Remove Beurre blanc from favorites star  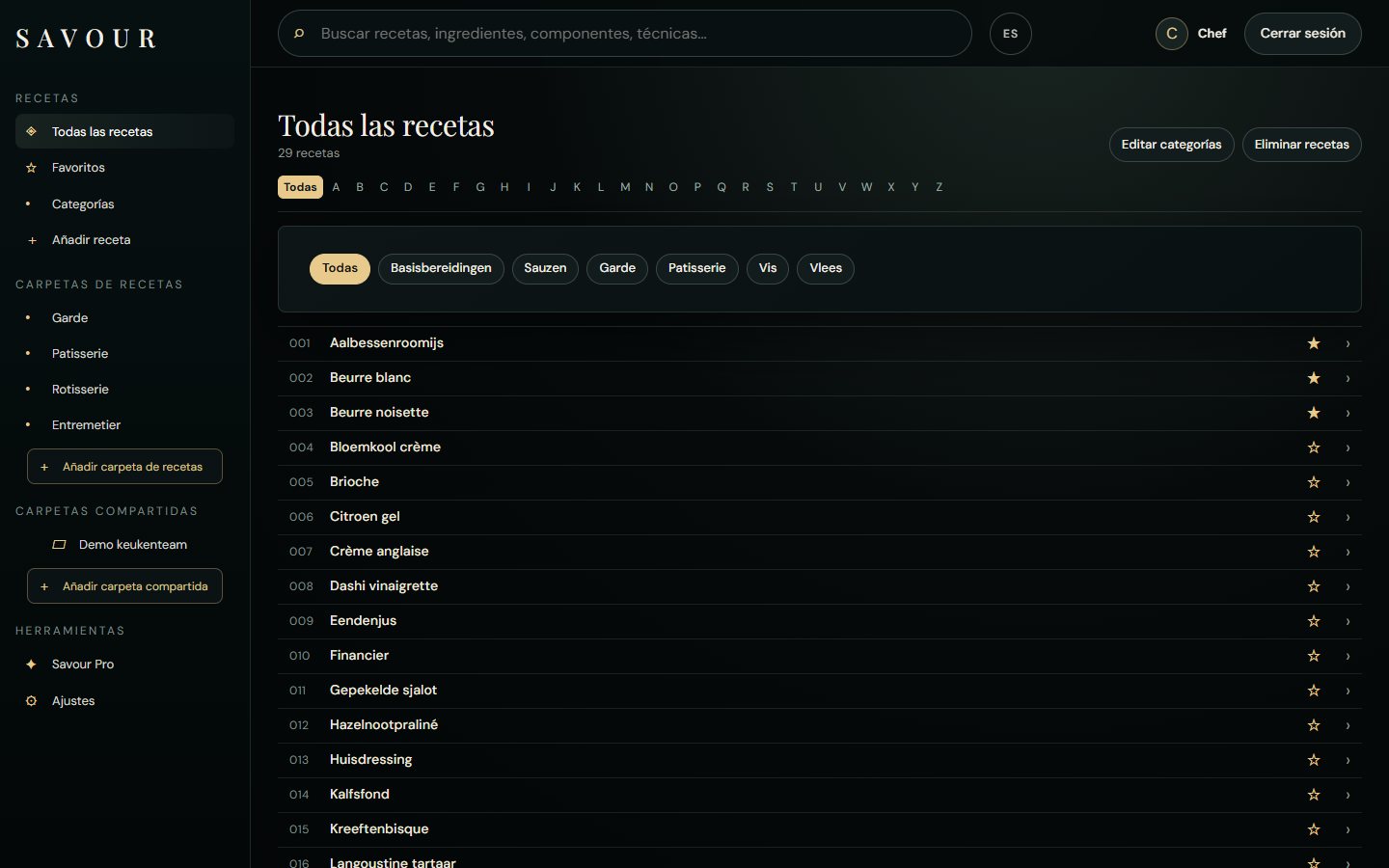(1314, 378)
